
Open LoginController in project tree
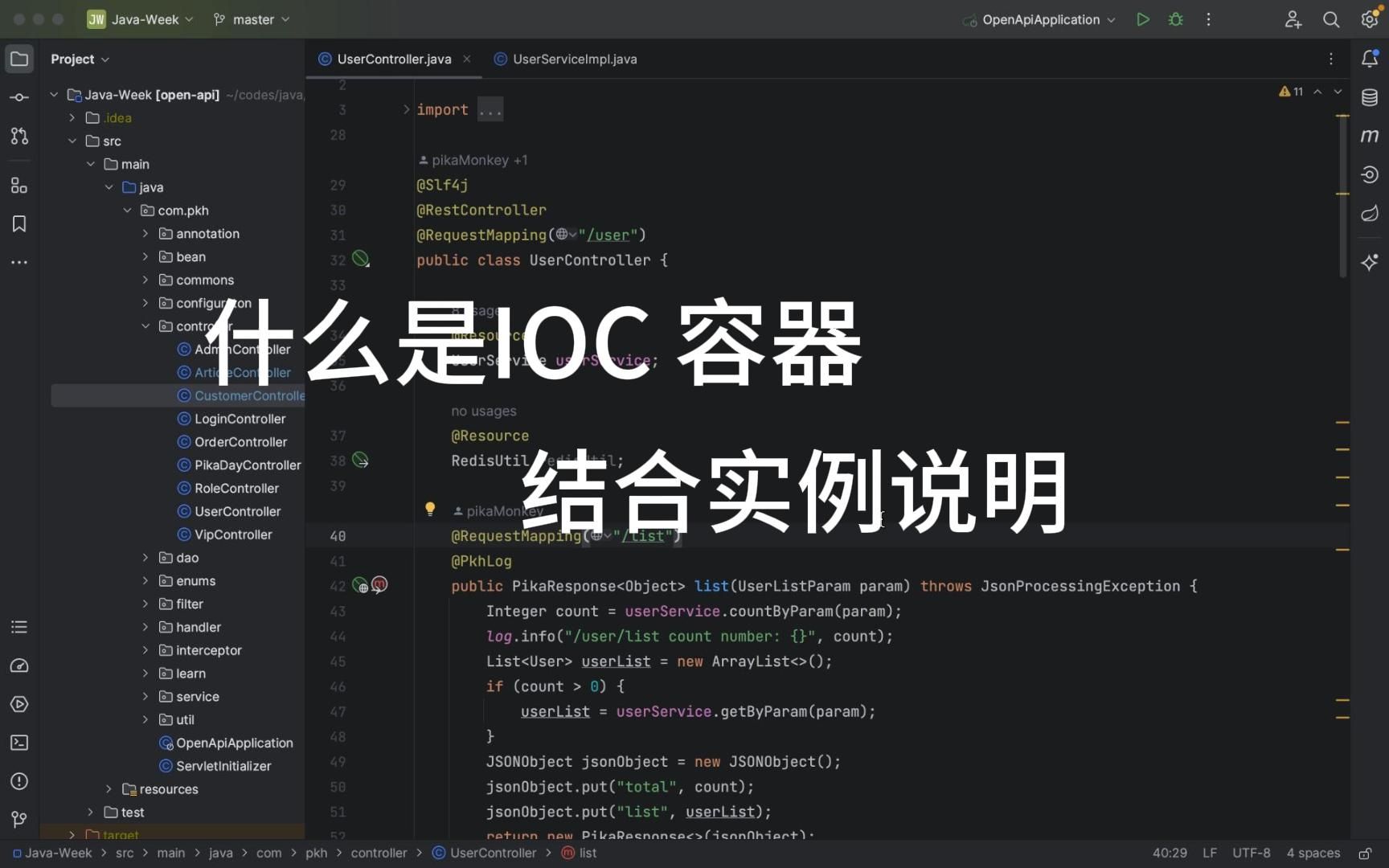click(231, 419)
